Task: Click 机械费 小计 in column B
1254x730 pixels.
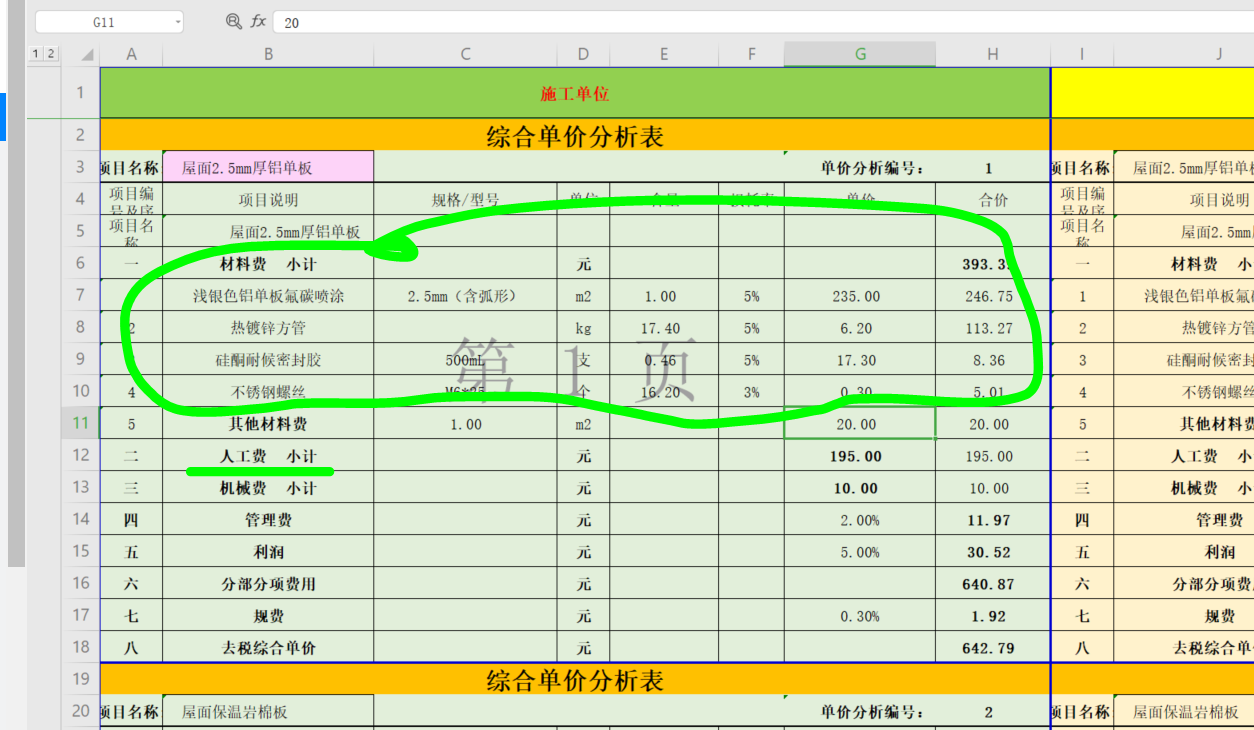Action: 268,488
